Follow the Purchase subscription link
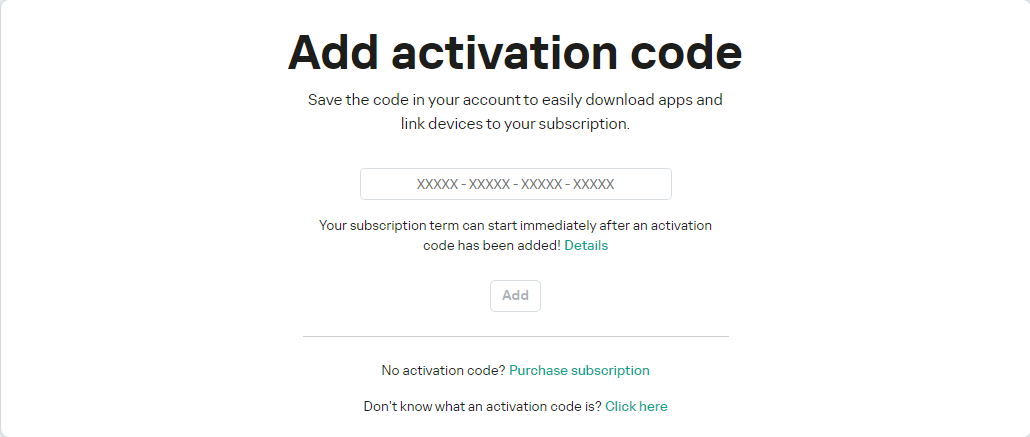1030x437 pixels. [x=579, y=370]
